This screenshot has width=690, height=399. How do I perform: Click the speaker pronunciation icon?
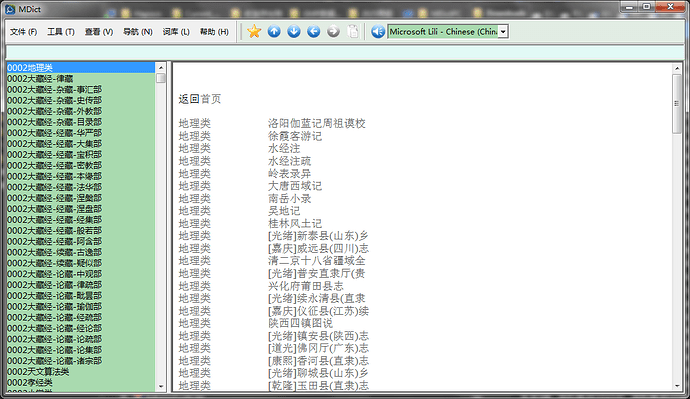pos(378,31)
